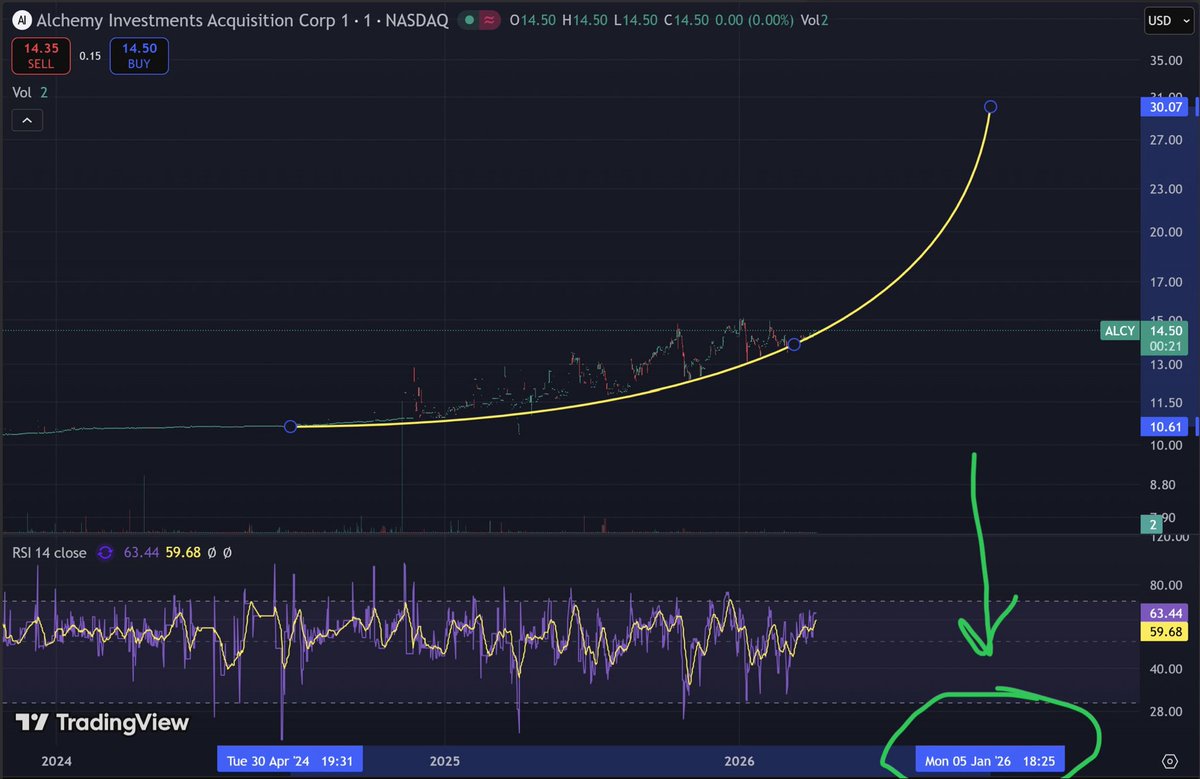The height and width of the screenshot is (779, 1200).
Task: Click the 2025 time axis label
Action: click(445, 761)
